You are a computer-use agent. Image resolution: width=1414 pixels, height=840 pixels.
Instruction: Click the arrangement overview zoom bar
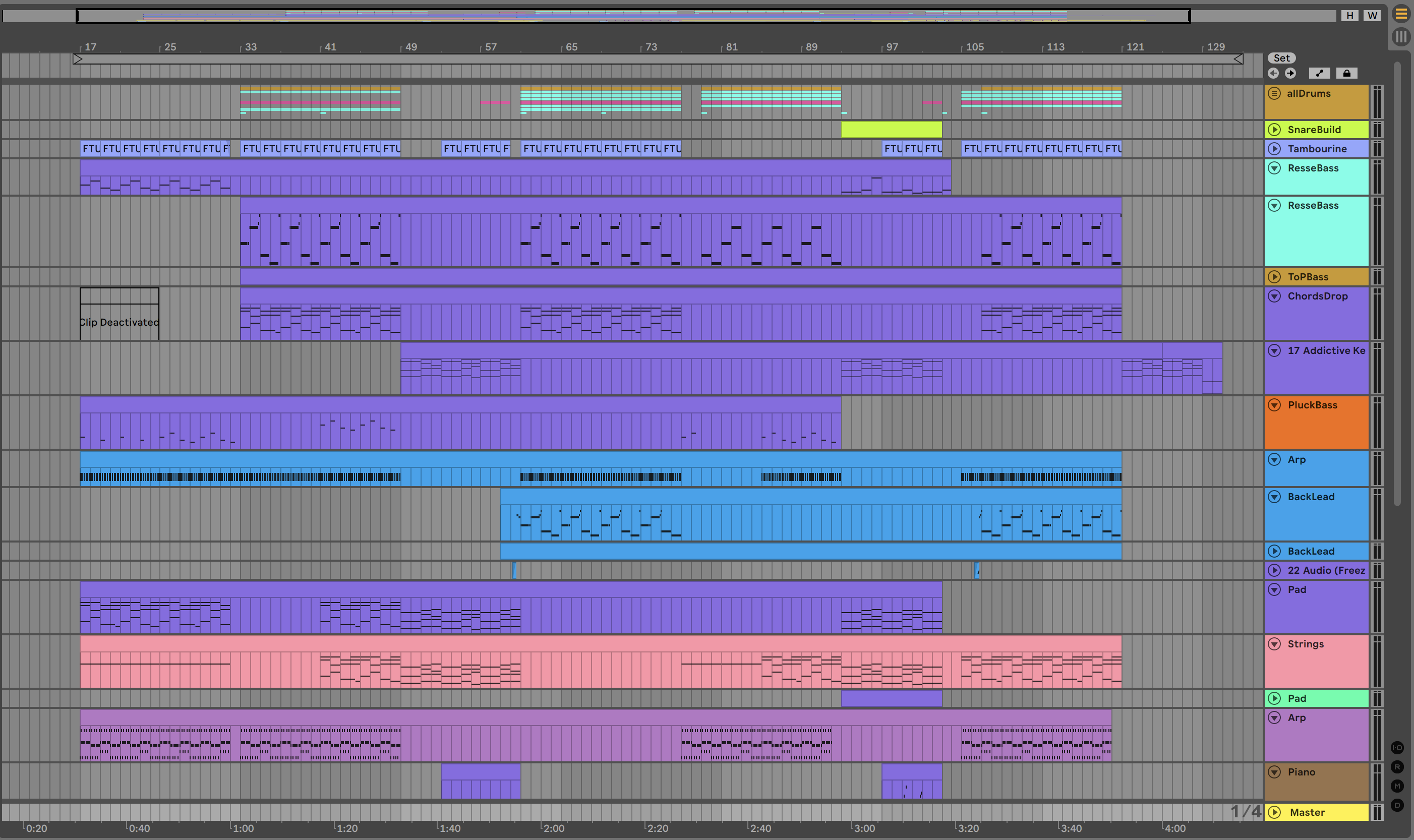[x=633, y=16]
